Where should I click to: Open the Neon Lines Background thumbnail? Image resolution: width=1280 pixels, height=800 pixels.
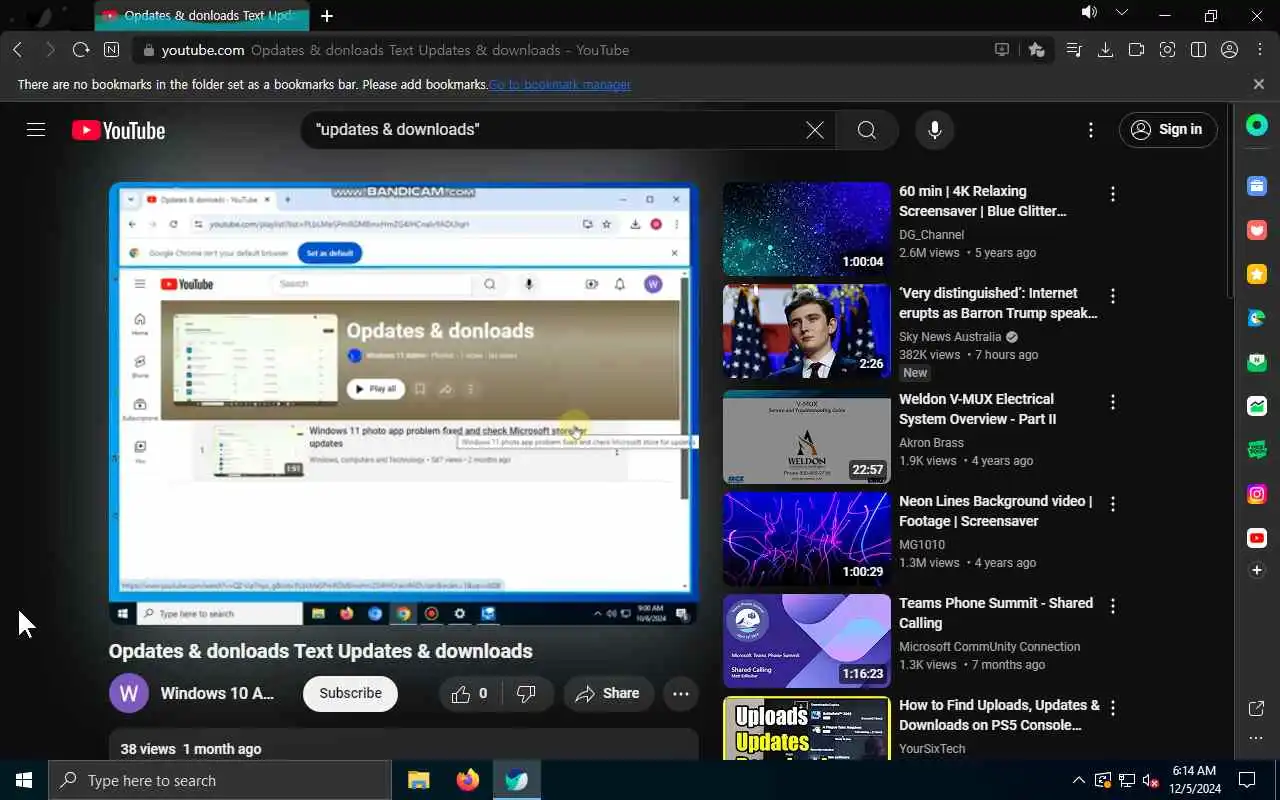[x=807, y=539]
